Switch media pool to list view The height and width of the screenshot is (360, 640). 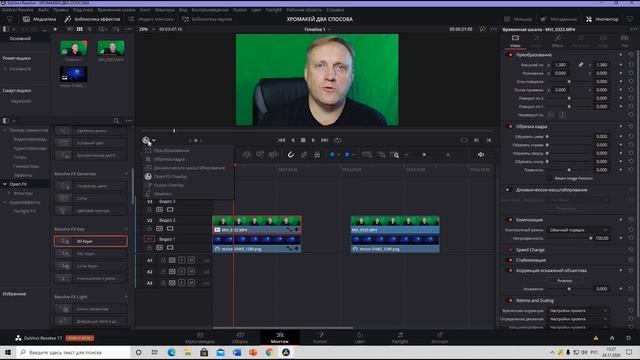coord(89,29)
